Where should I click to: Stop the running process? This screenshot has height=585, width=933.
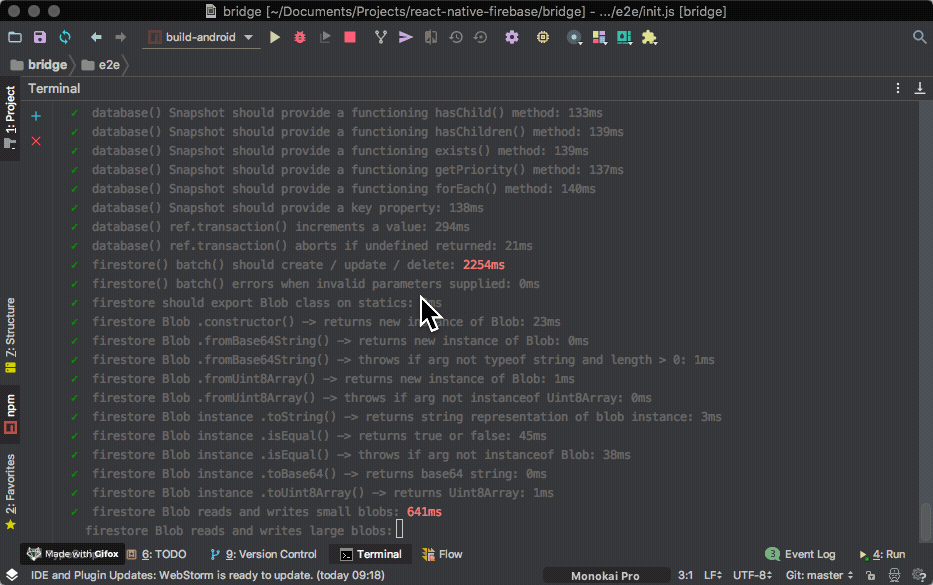click(350, 37)
